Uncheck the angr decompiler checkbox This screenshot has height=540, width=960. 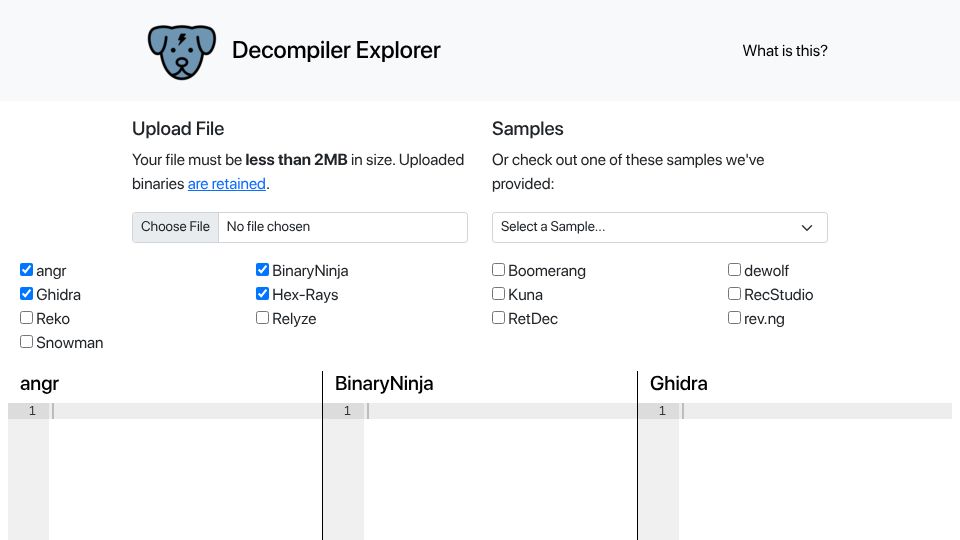pyautogui.click(x=26, y=270)
